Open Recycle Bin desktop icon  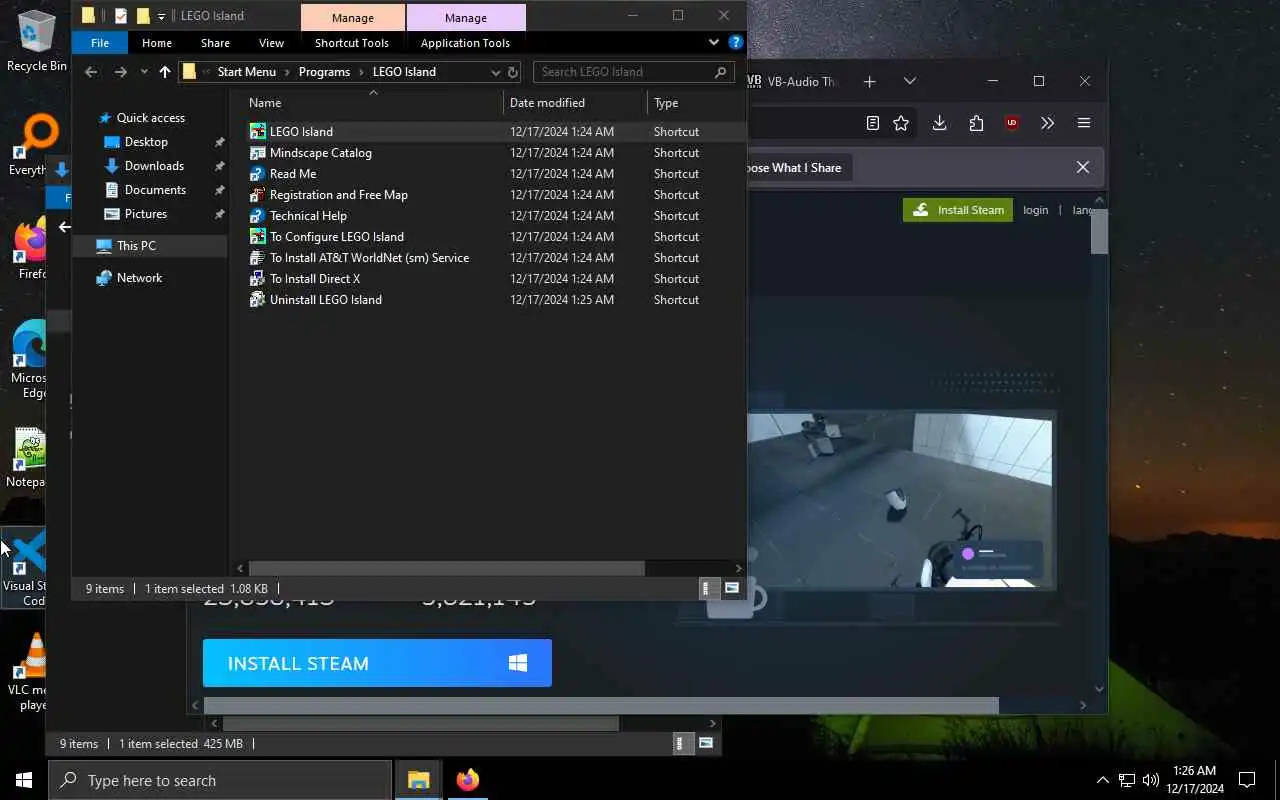pyautogui.click(x=37, y=40)
